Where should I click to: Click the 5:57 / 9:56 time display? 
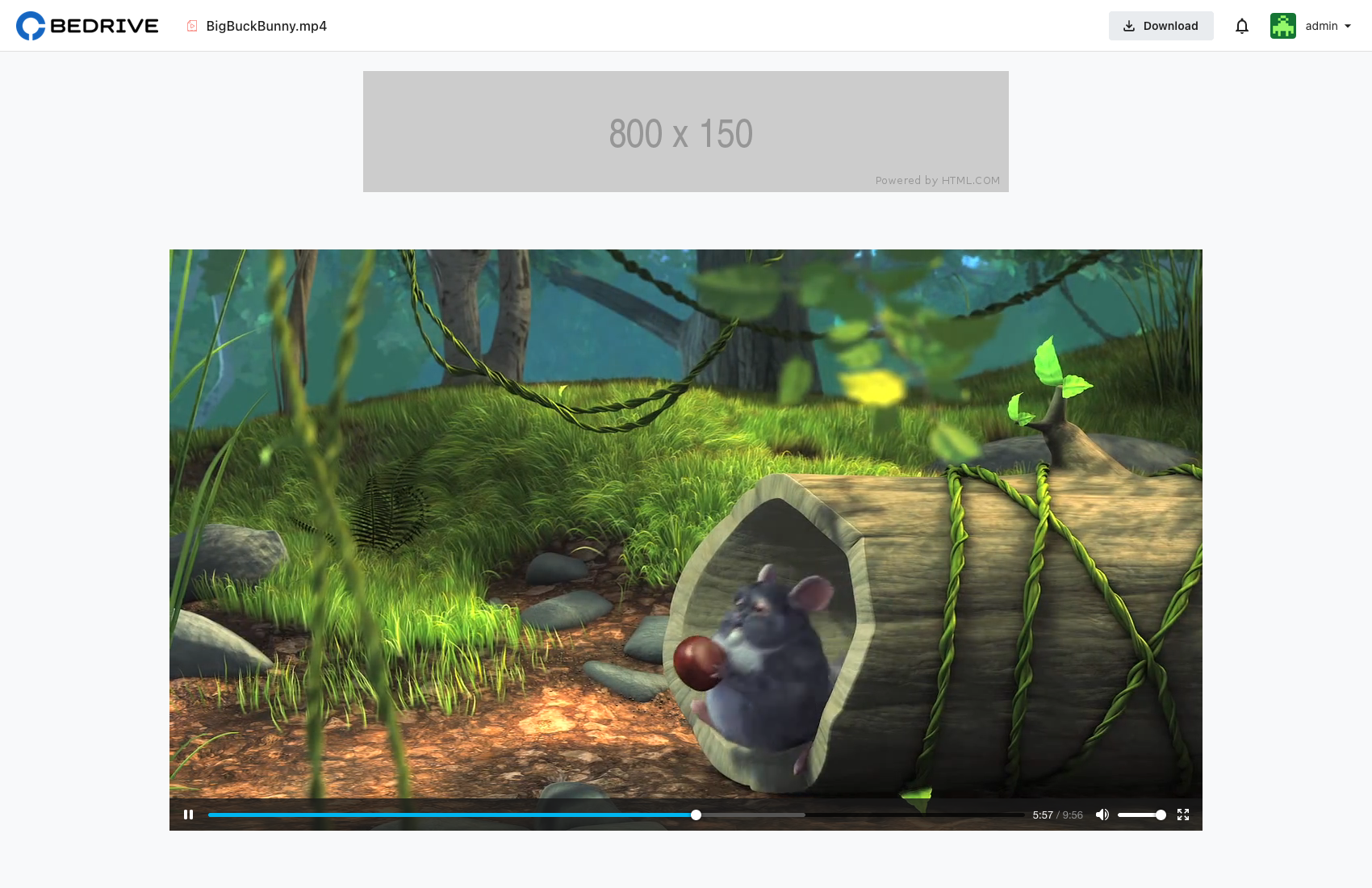pos(1057,815)
